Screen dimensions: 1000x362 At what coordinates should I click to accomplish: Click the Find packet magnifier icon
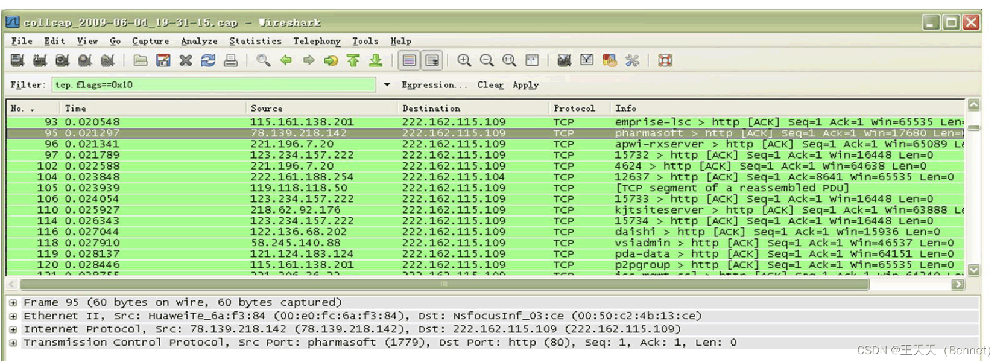[x=263, y=61]
